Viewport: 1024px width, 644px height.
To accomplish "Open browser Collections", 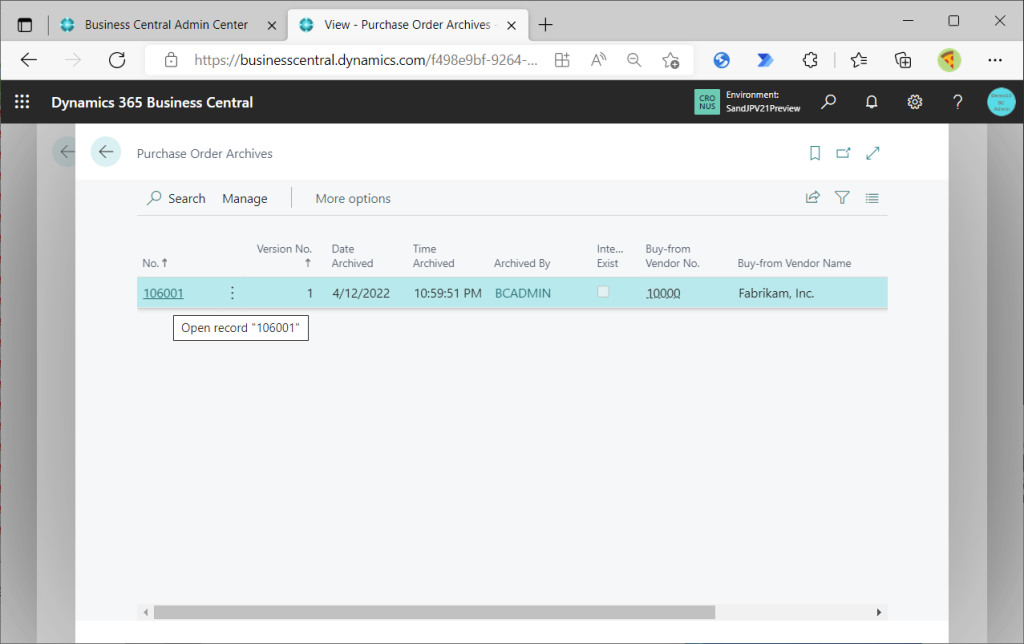I will (x=903, y=60).
